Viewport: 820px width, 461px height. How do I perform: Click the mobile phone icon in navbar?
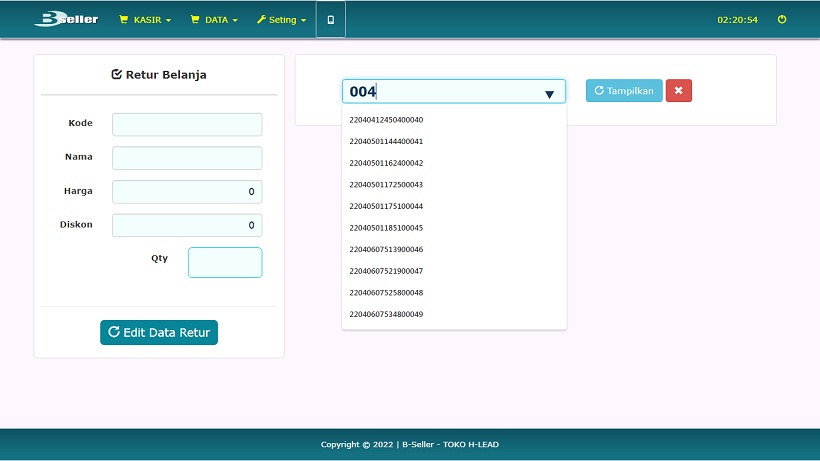331,19
